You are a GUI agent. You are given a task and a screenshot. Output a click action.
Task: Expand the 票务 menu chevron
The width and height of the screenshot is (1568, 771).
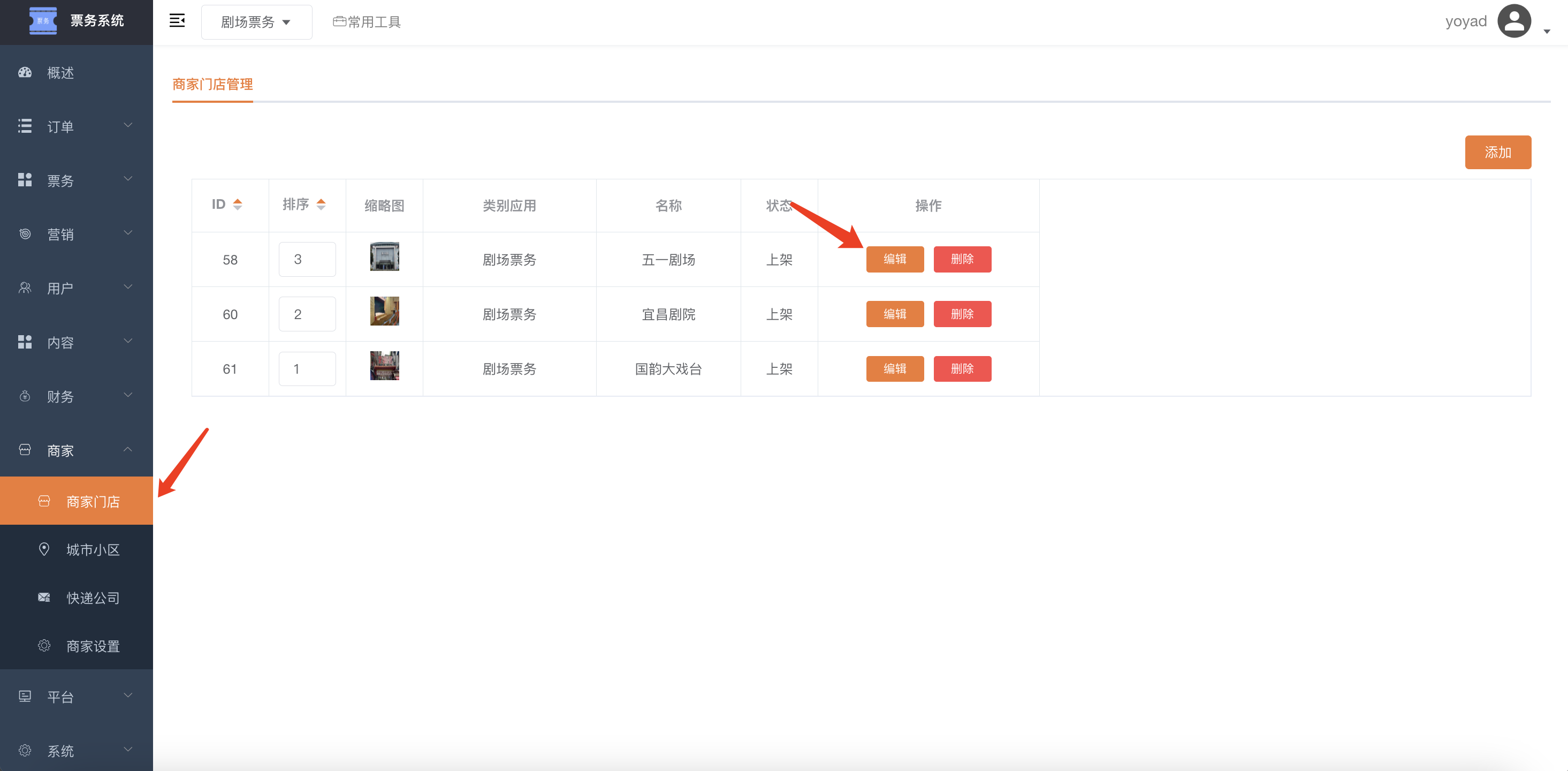pyautogui.click(x=128, y=178)
